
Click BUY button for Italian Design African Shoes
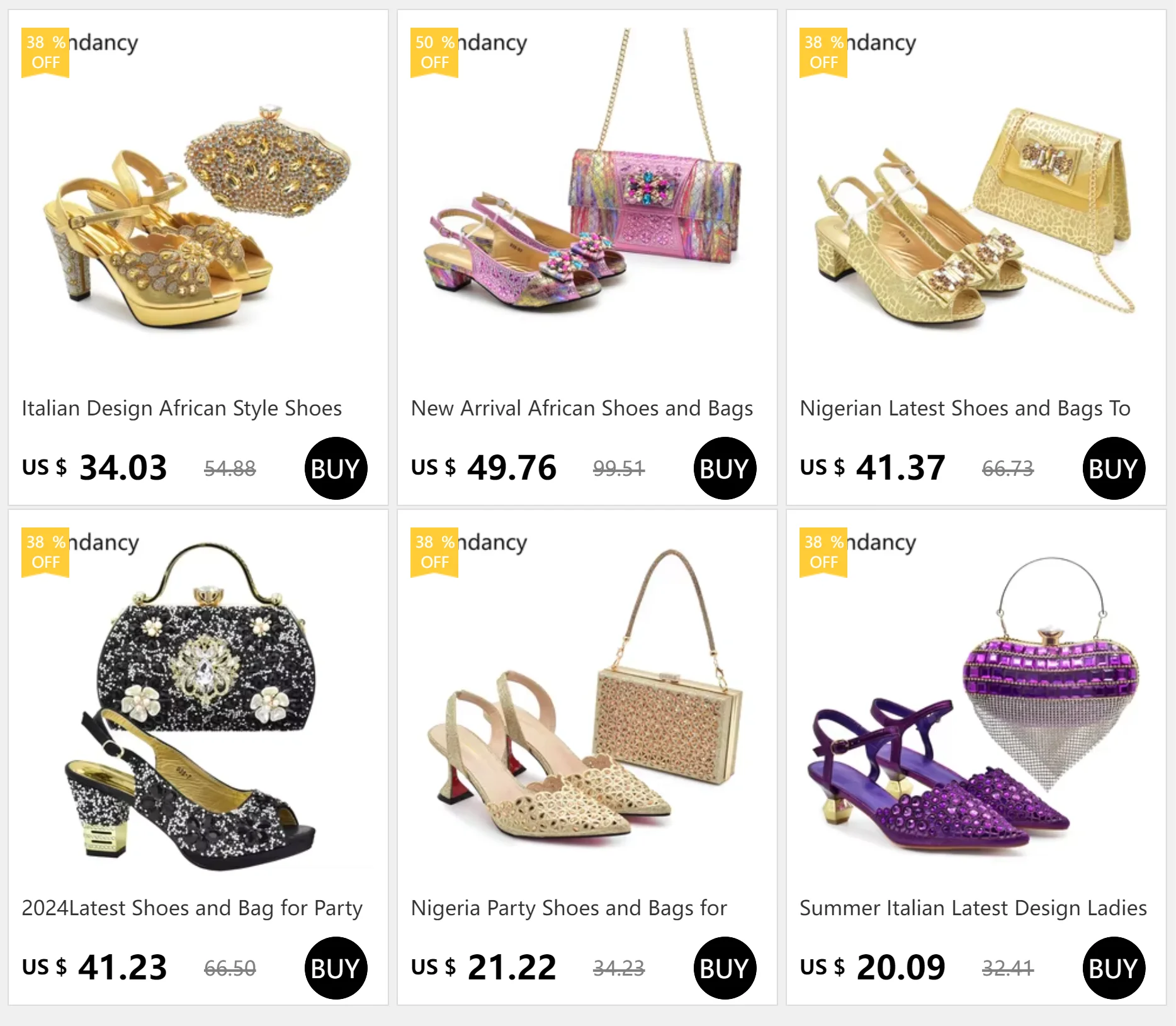[336, 468]
